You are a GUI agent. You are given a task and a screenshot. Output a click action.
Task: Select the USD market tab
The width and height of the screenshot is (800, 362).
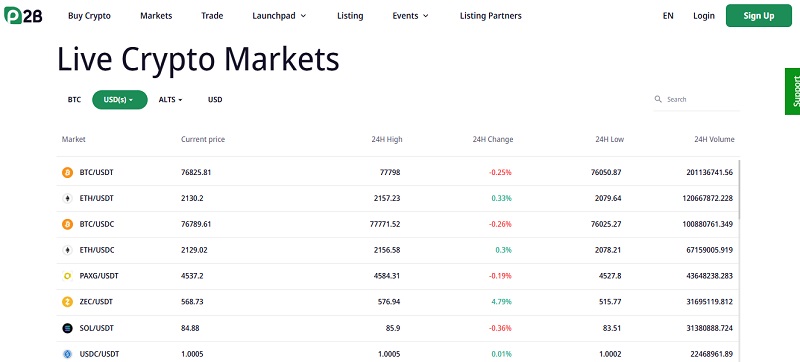point(215,100)
